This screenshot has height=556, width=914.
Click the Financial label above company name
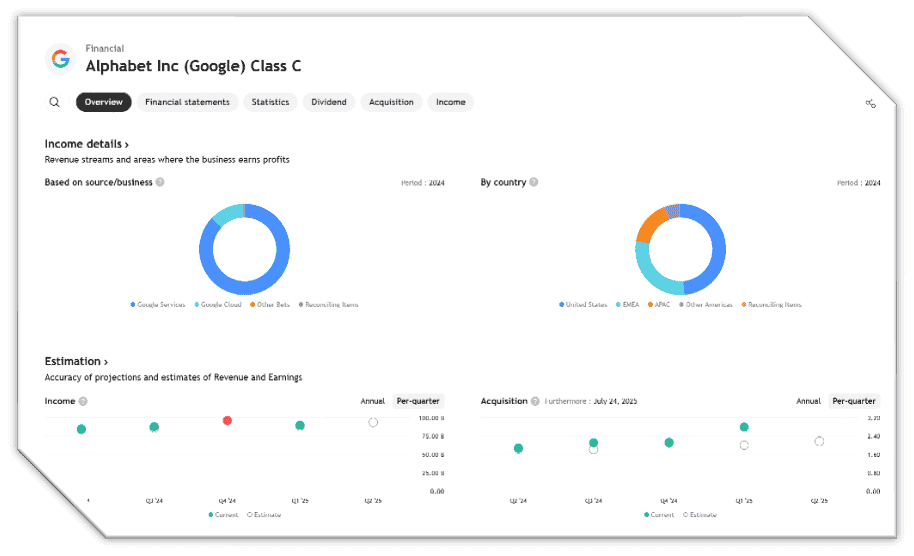(x=105, y=48)
